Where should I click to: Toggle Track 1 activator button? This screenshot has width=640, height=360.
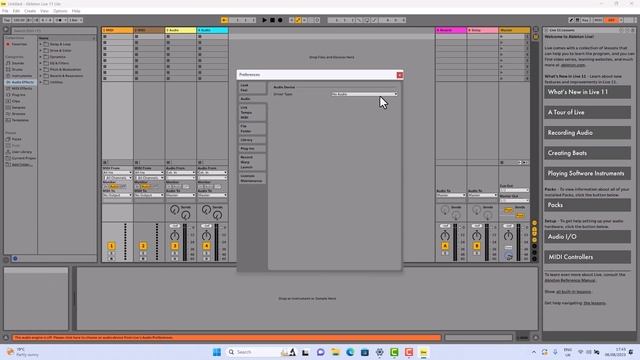click(x=111, y=246)
